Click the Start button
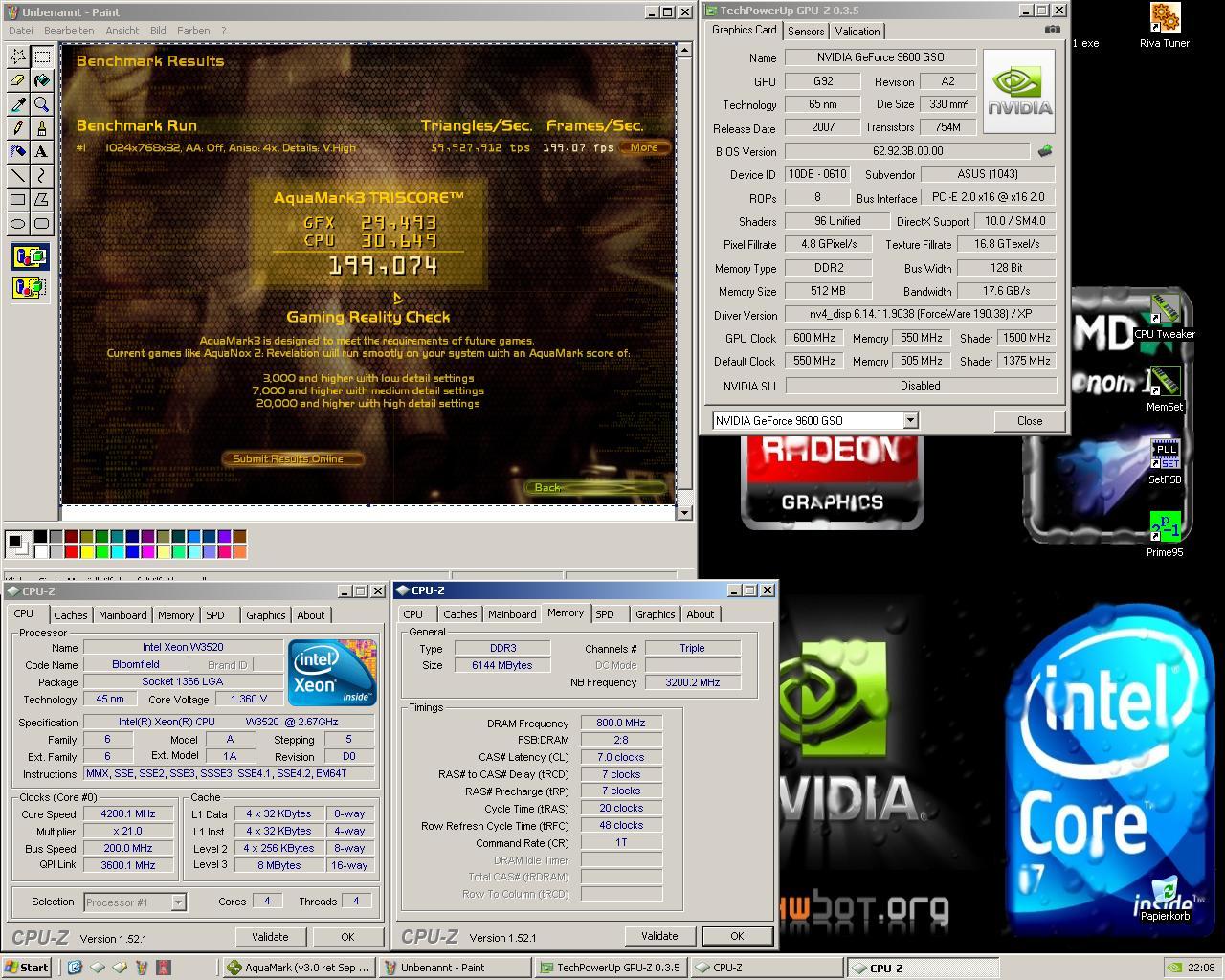The height and width of the screenshot is (980, 1225). [x=27, y=968]
